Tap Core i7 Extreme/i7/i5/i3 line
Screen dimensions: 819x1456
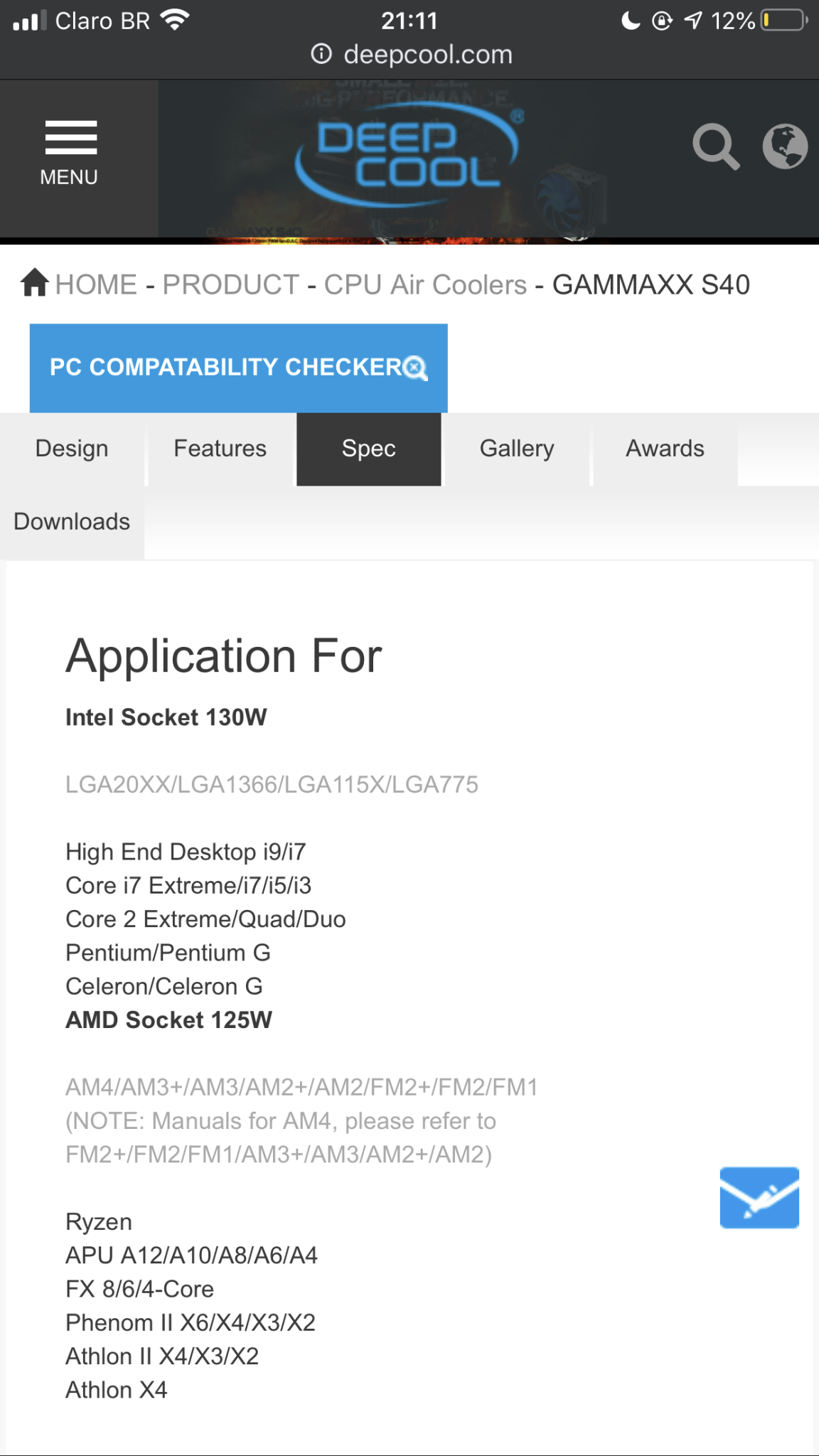[x=188, y=886]
